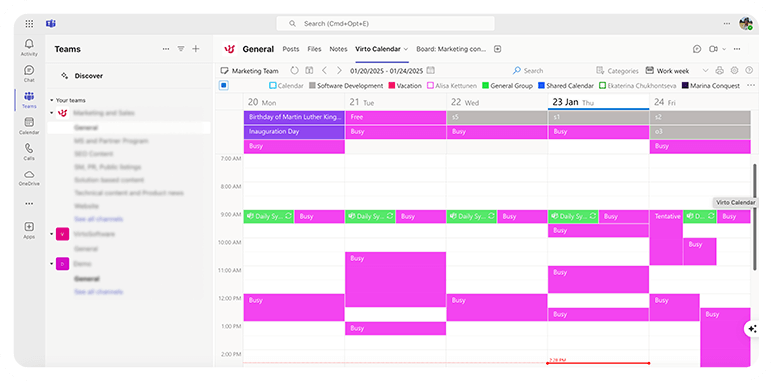
Task: Collapse the Your teams section
Action: point(52,100)
